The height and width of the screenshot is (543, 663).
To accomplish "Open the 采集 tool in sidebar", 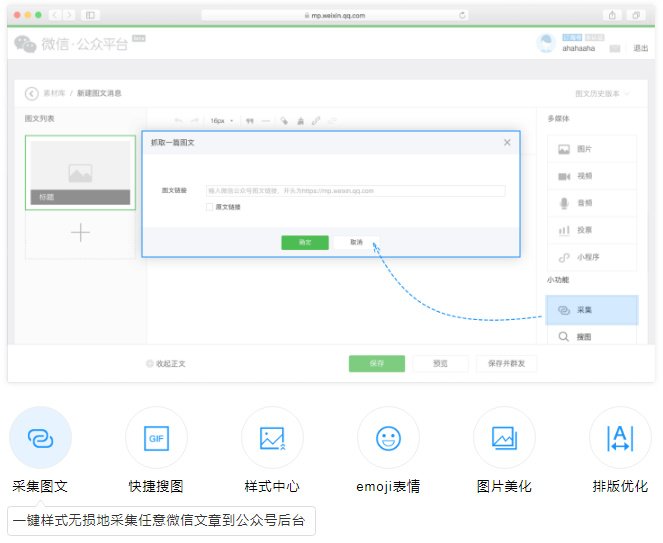I will coord(591,310).
